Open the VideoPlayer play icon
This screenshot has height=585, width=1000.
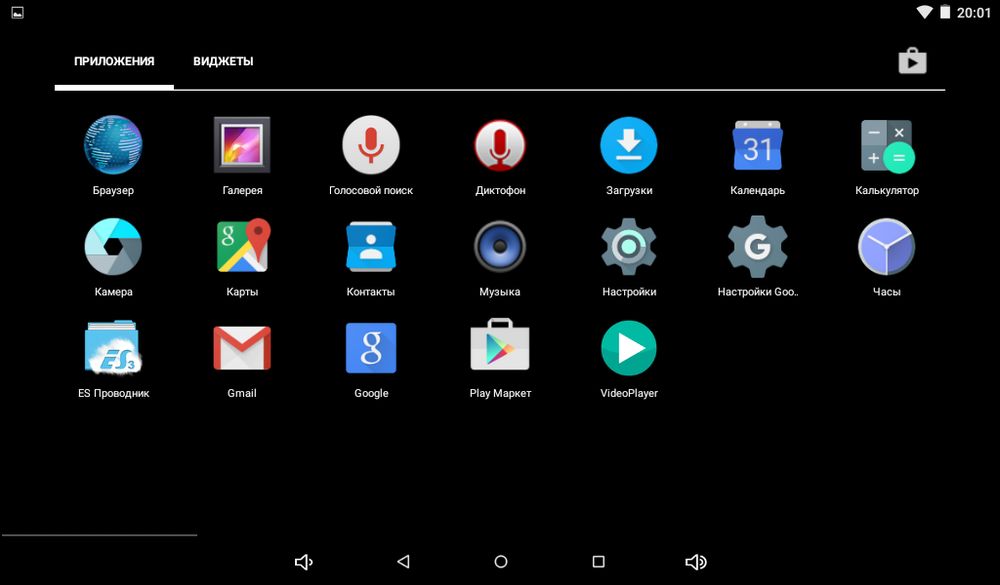[x=629, y=348]
